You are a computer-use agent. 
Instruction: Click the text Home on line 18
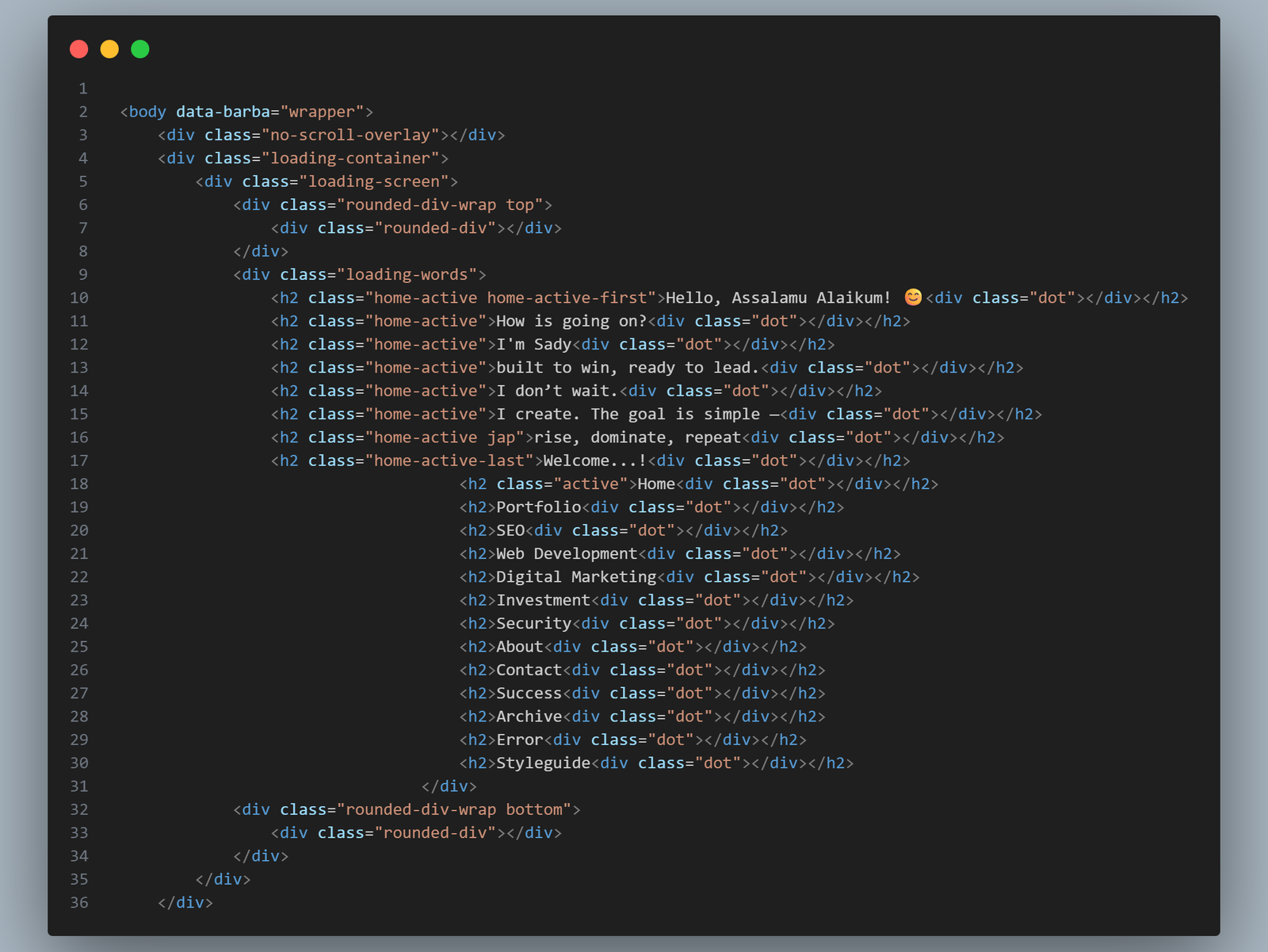pyautogui.click(x=656, y=484)
